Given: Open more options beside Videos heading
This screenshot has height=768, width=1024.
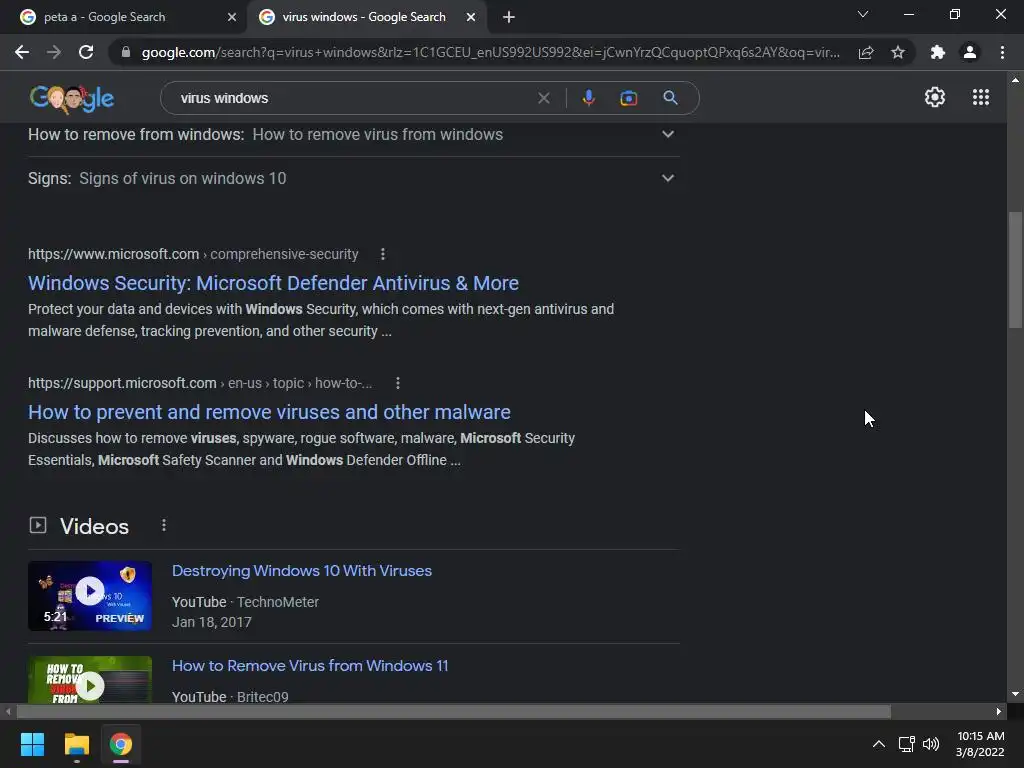Looking at the screenshot, I should pyautogui.click(x=164, y=526).
